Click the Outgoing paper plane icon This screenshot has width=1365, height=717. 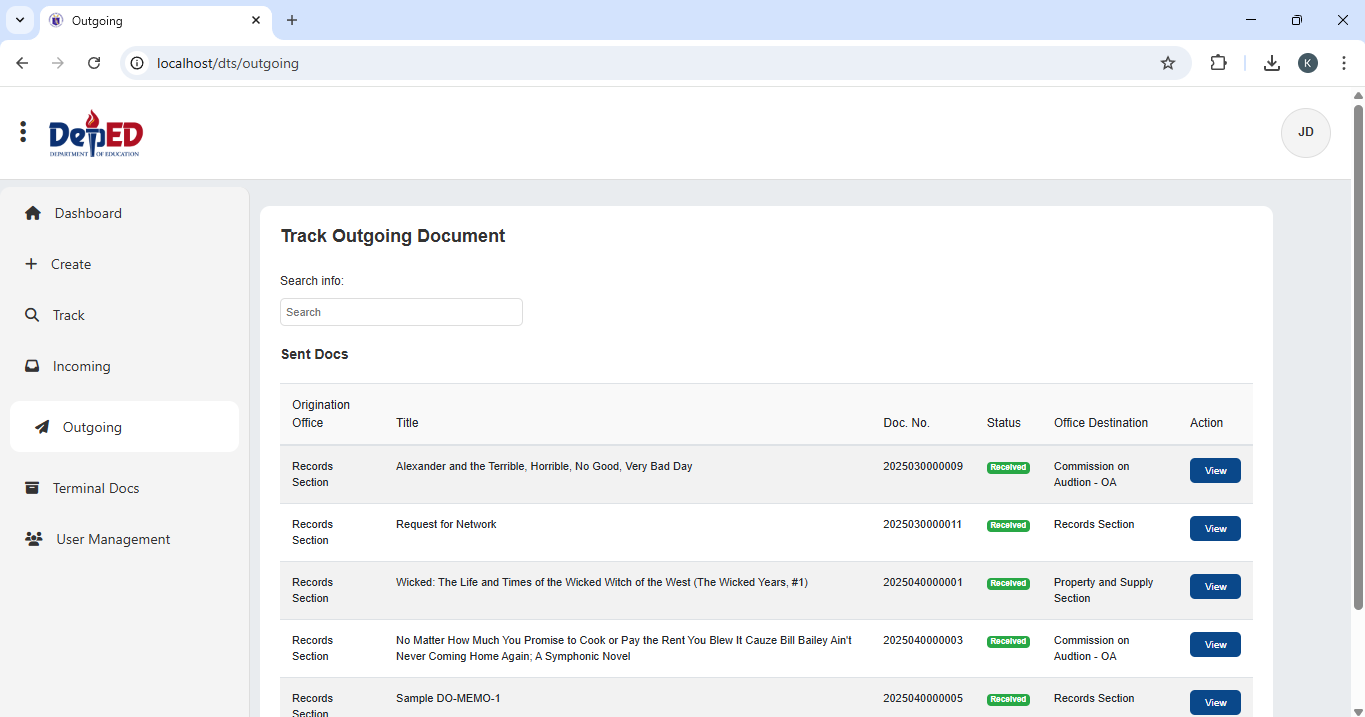[x=42, y=427]
